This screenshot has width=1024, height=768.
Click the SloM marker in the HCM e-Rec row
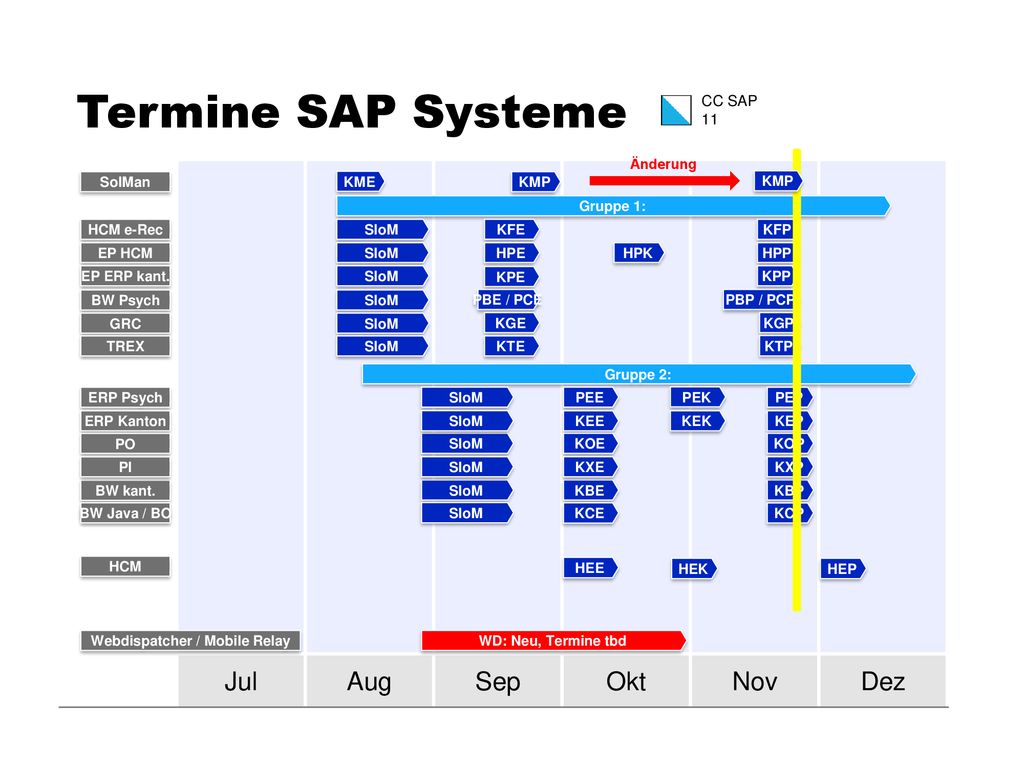click(x=382, y=230)
